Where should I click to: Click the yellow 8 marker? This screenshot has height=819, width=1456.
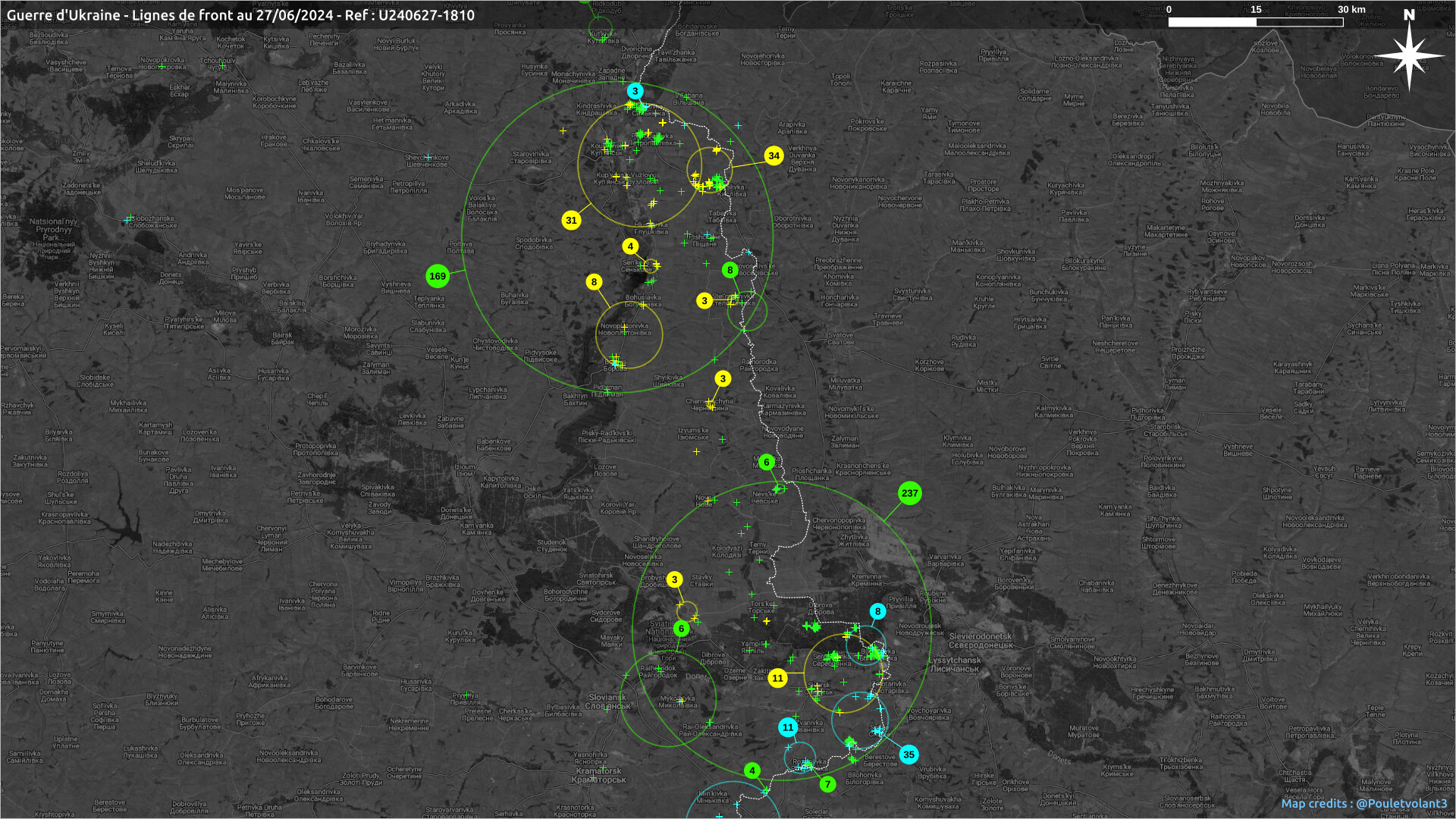(x=594, y=282)
